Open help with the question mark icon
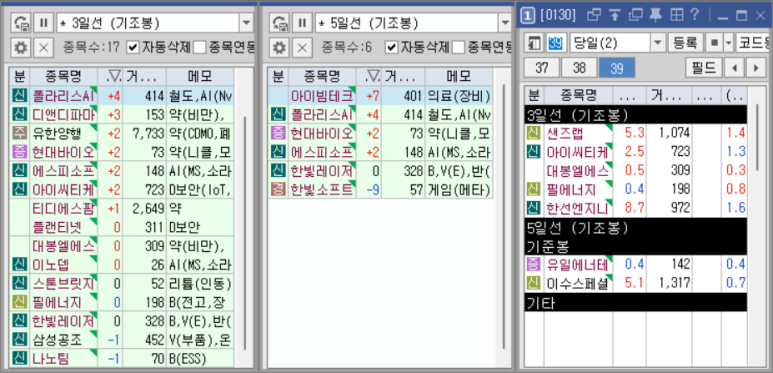The width and height of the screenshot is (773, 373). (695, 15)
